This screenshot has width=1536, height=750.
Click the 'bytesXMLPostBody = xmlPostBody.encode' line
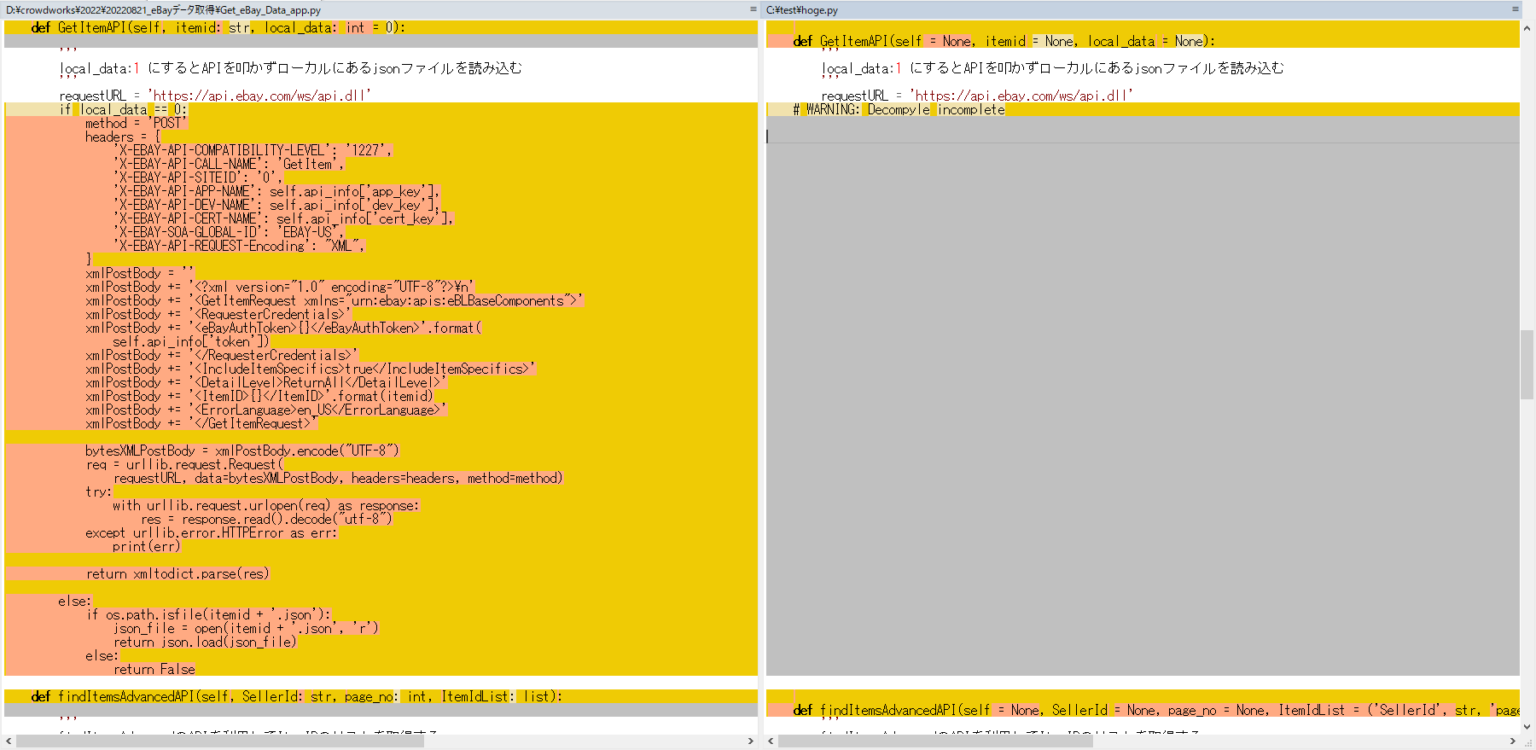(x=242, y=451)
